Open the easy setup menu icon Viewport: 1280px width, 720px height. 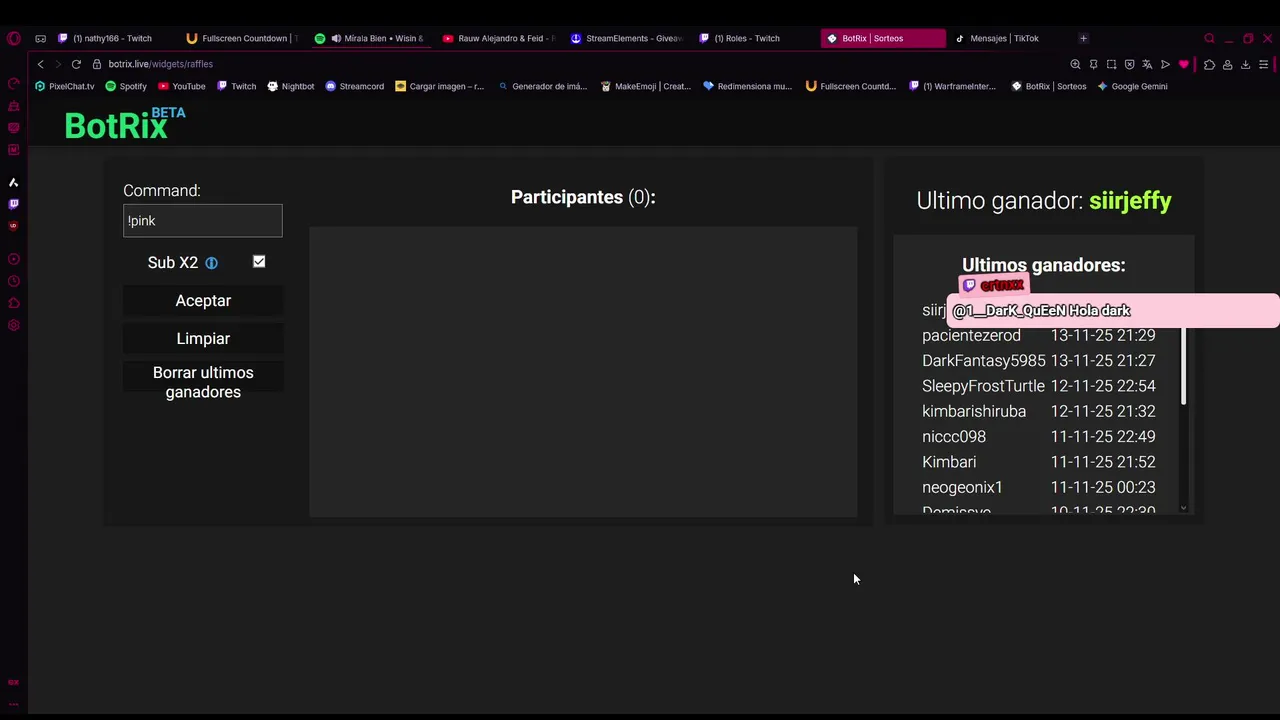(x=1264, y=64)
